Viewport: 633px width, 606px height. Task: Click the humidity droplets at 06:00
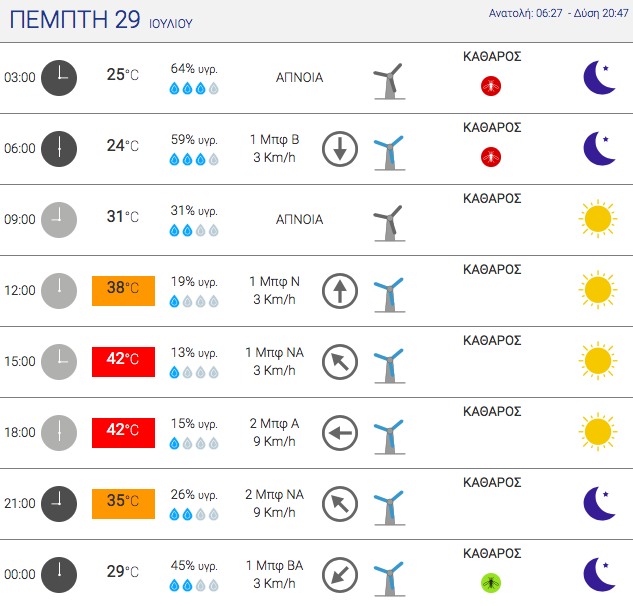(x=194, y=159)
